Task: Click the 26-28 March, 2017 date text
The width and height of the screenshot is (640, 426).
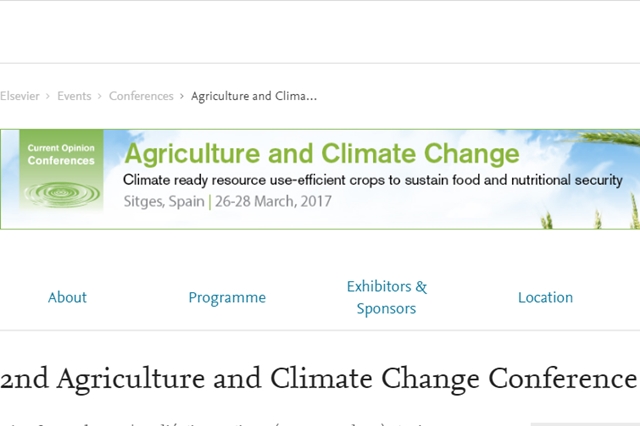Action: click(273, 201)
